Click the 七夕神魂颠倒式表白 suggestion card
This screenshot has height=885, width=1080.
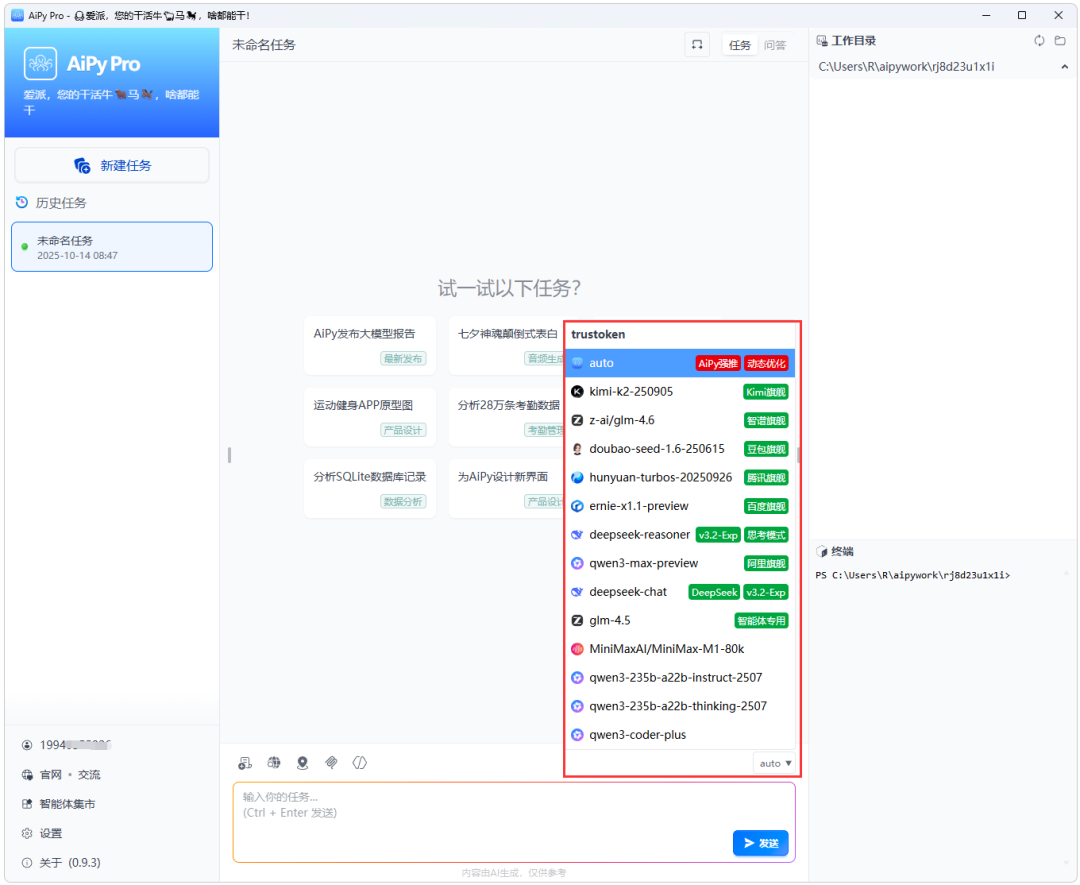point(507,346)
